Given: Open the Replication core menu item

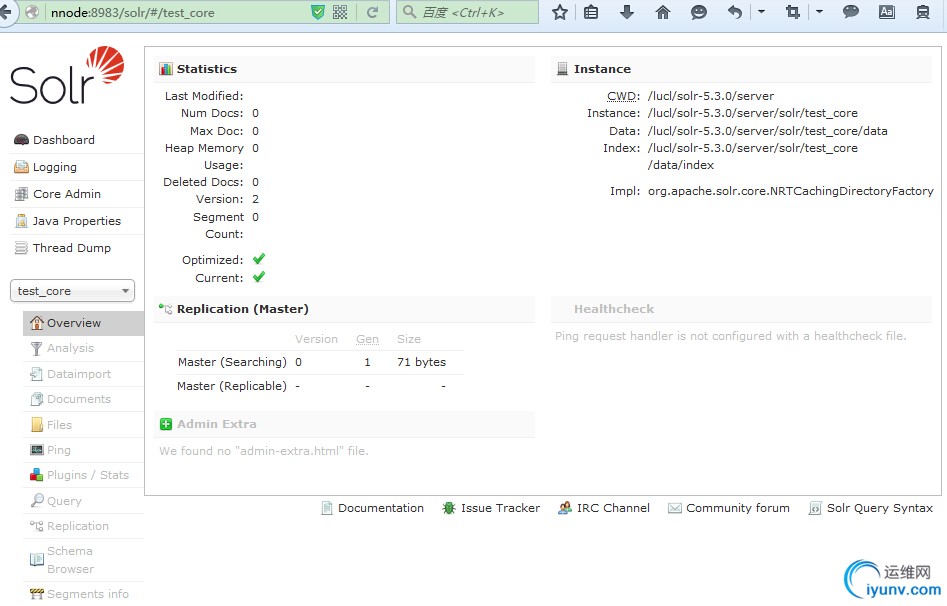Looking at the screenshot, I should coord(78,526).
